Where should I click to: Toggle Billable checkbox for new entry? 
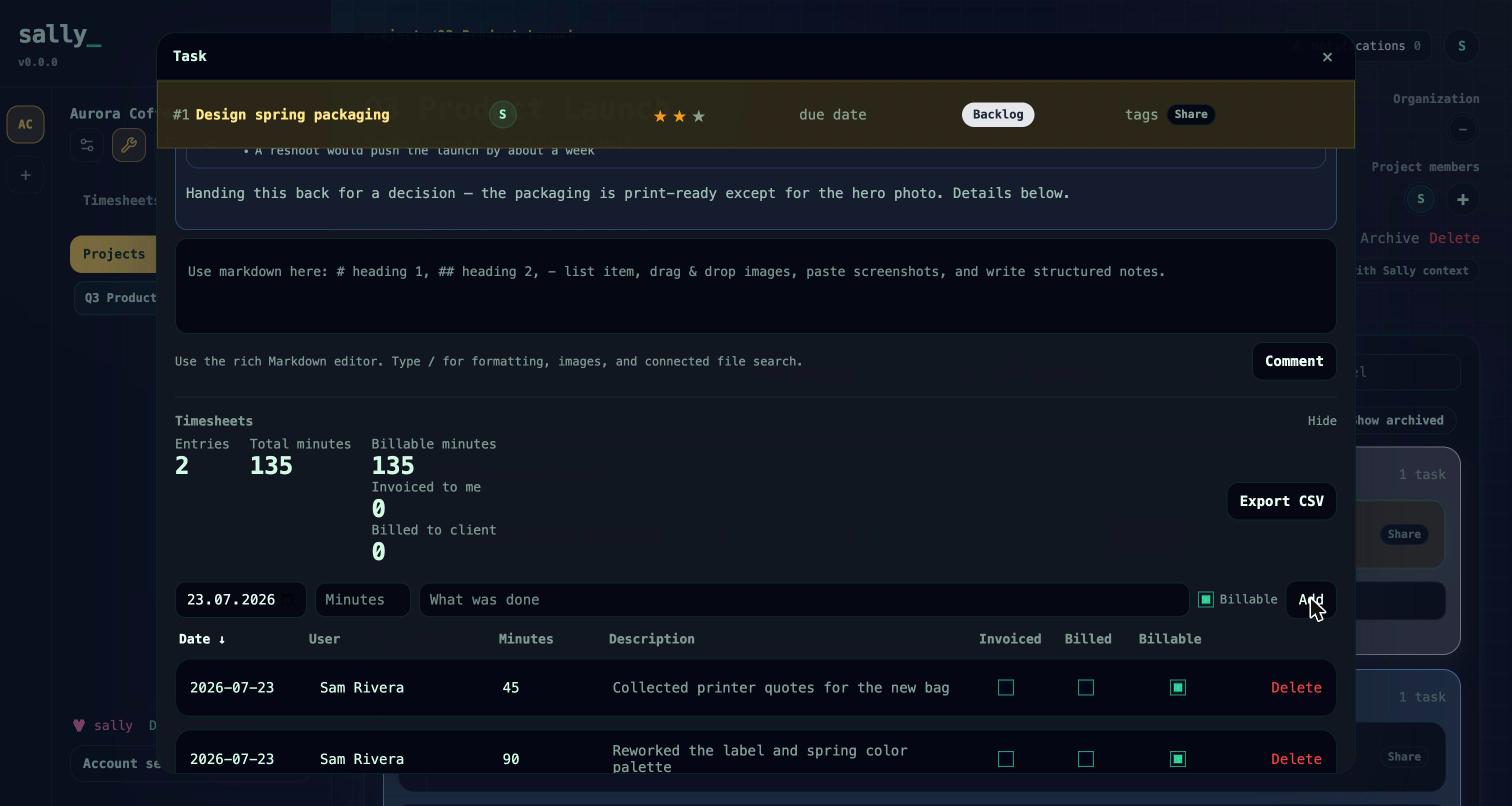point(1206,600)
